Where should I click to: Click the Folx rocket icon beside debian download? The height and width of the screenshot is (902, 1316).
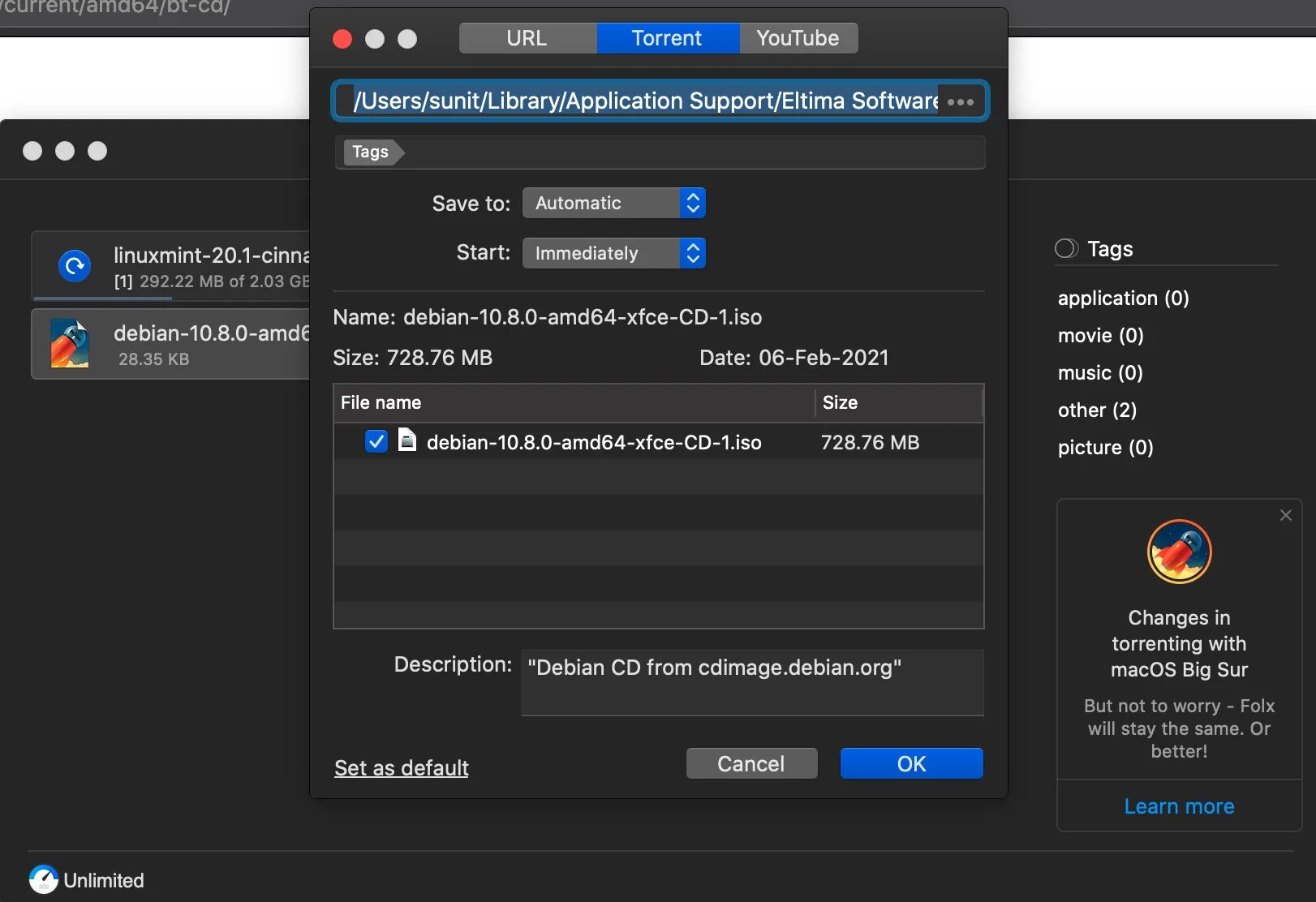coord(70,343)
